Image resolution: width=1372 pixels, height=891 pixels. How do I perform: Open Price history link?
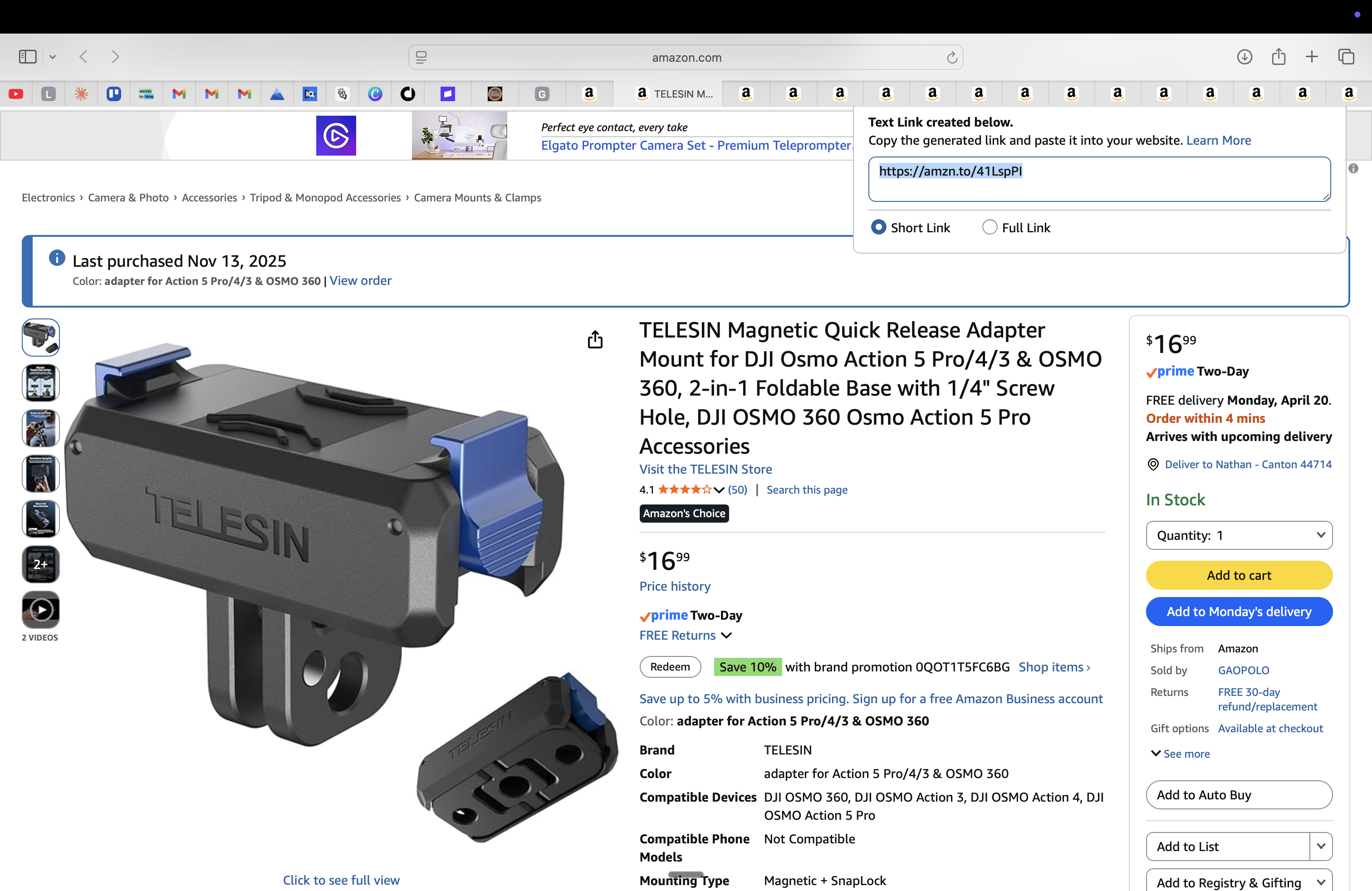point(675,586)
